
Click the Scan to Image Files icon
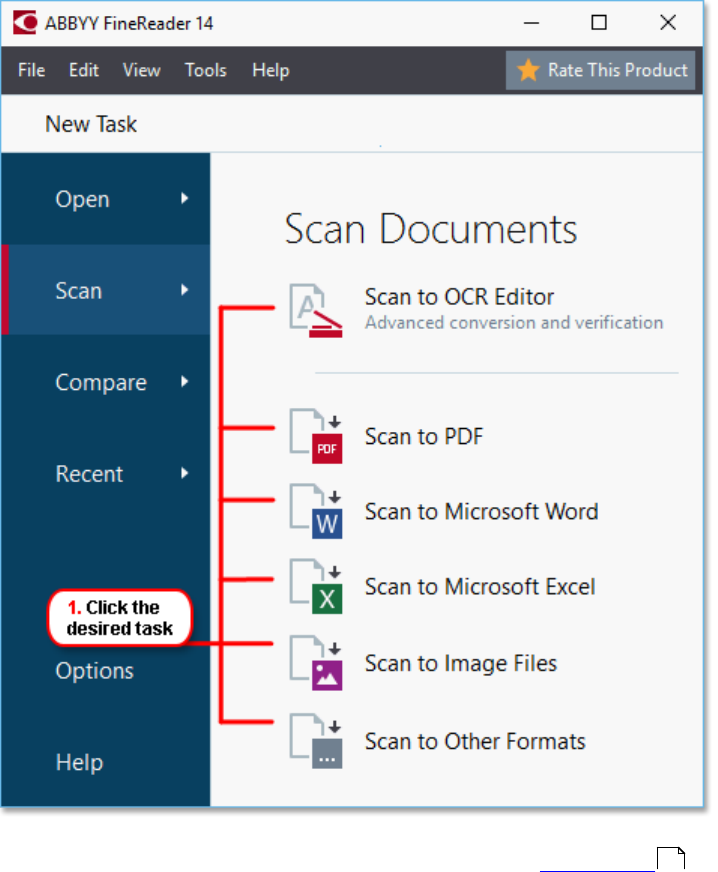tap(315, 663)
